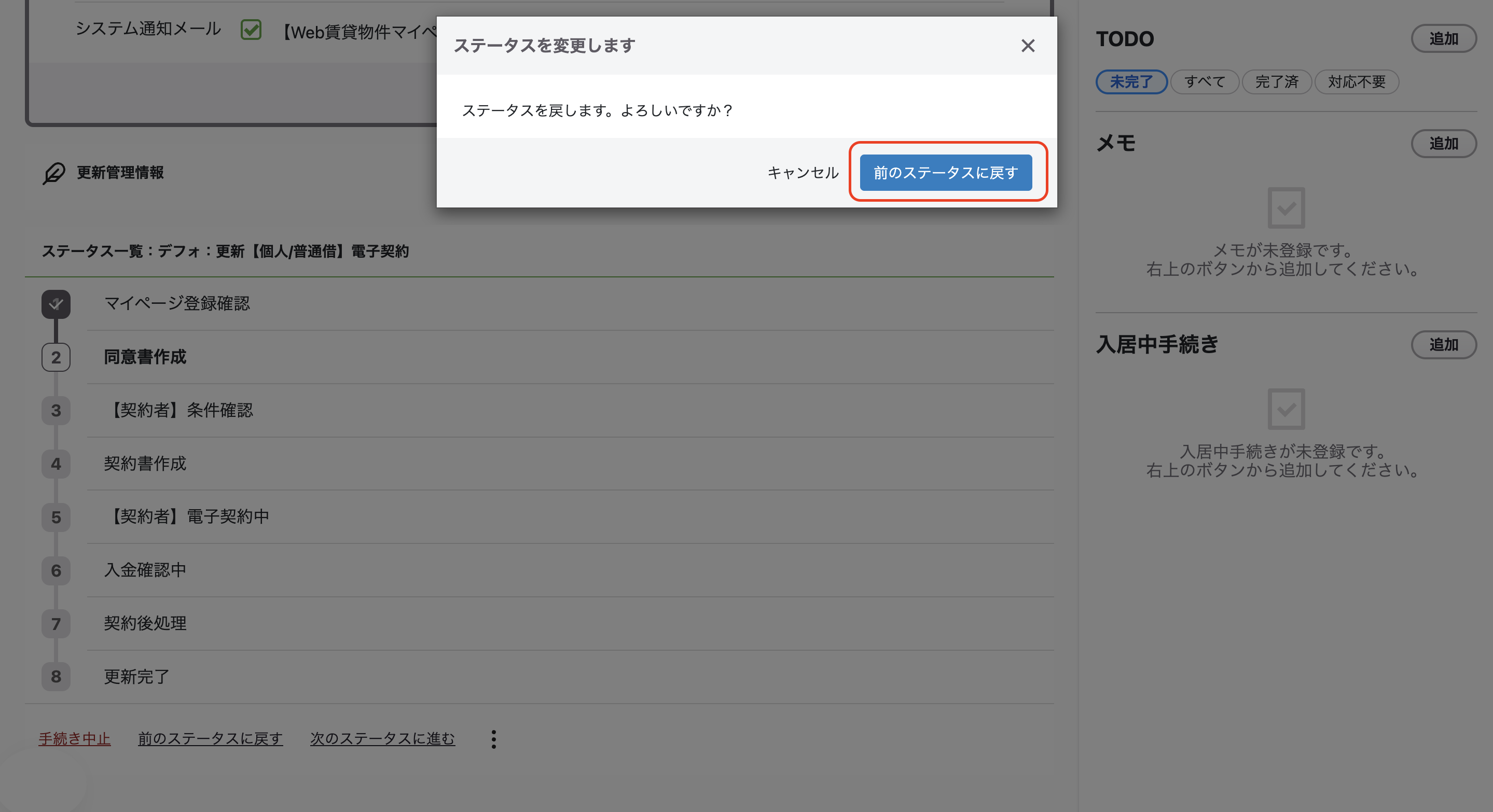
Task: Open the three-dot more options menu
Action: click(x=493, y=739)
